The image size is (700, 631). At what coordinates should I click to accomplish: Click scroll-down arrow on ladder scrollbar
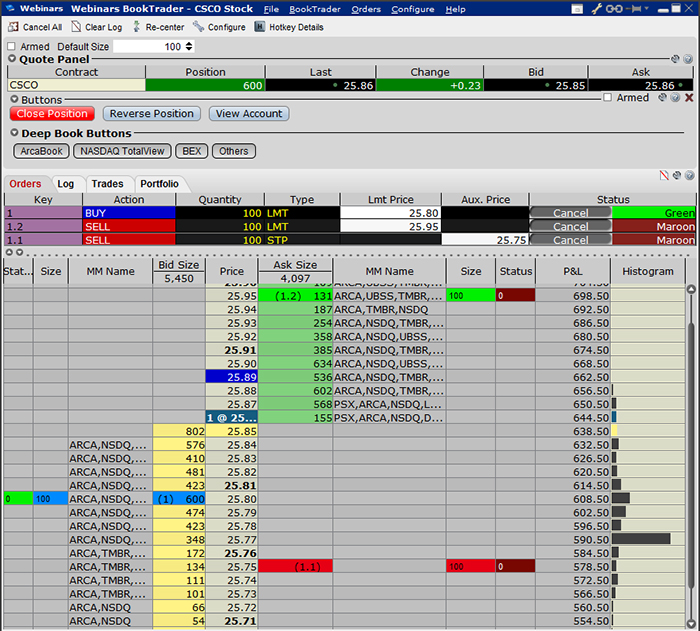click(691, 623)
